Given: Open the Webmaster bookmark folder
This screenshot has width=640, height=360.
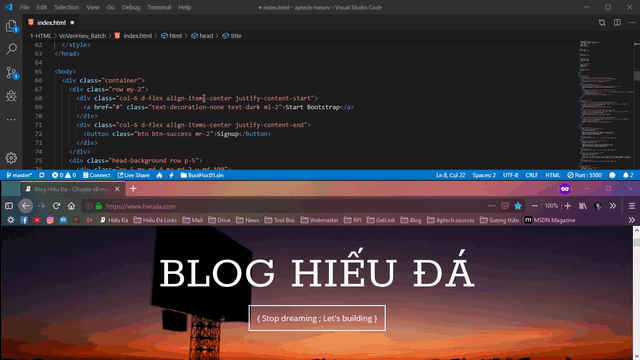Looking at the screenshot, I should tap(319, 220).
